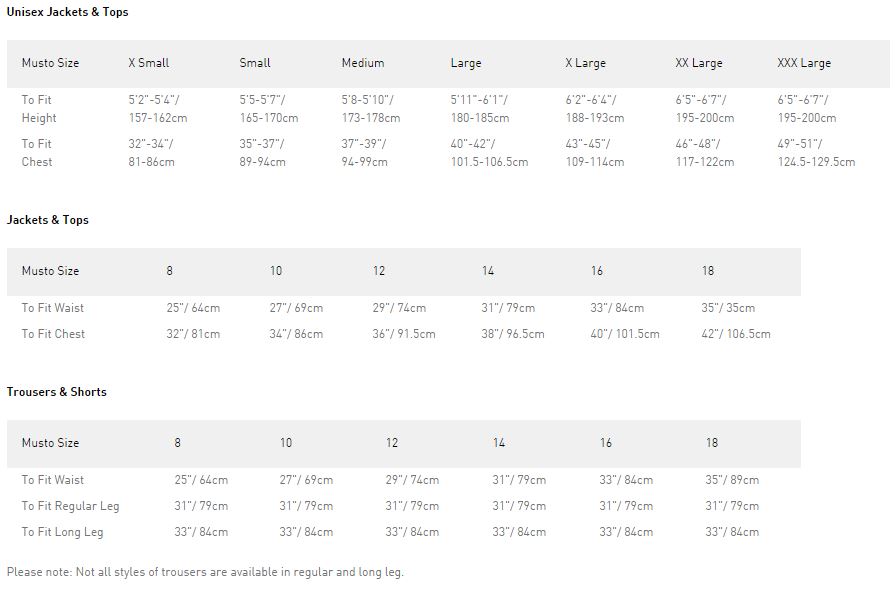Image resolution: width=896 pixels, height=593 pixels.
Task: Click the 35"/ 35cm waist value
Action: coord(728,308)
